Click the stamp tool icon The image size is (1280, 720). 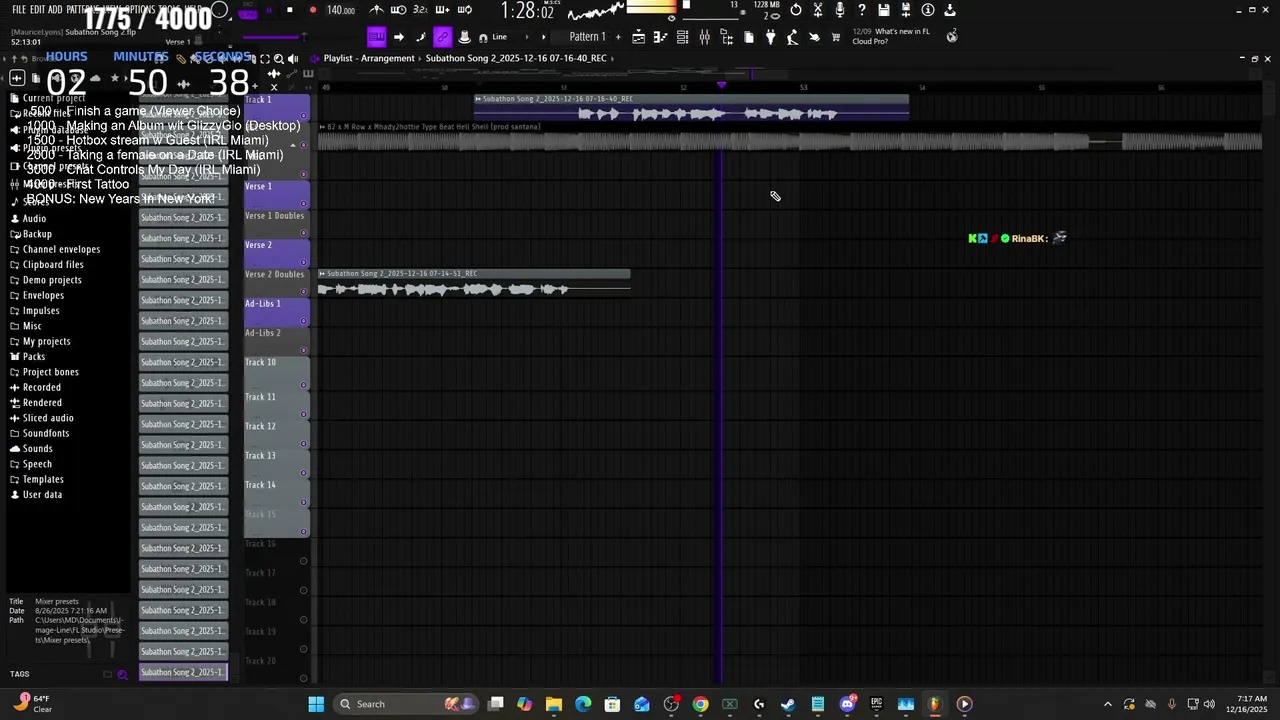pyautogui.click(x=465, y=37)
